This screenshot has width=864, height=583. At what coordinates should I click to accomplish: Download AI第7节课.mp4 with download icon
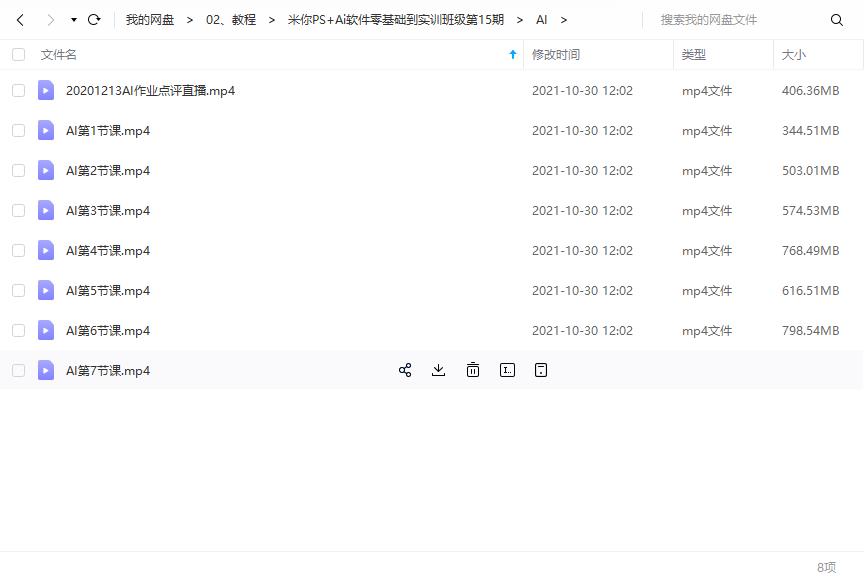(439, 370)
